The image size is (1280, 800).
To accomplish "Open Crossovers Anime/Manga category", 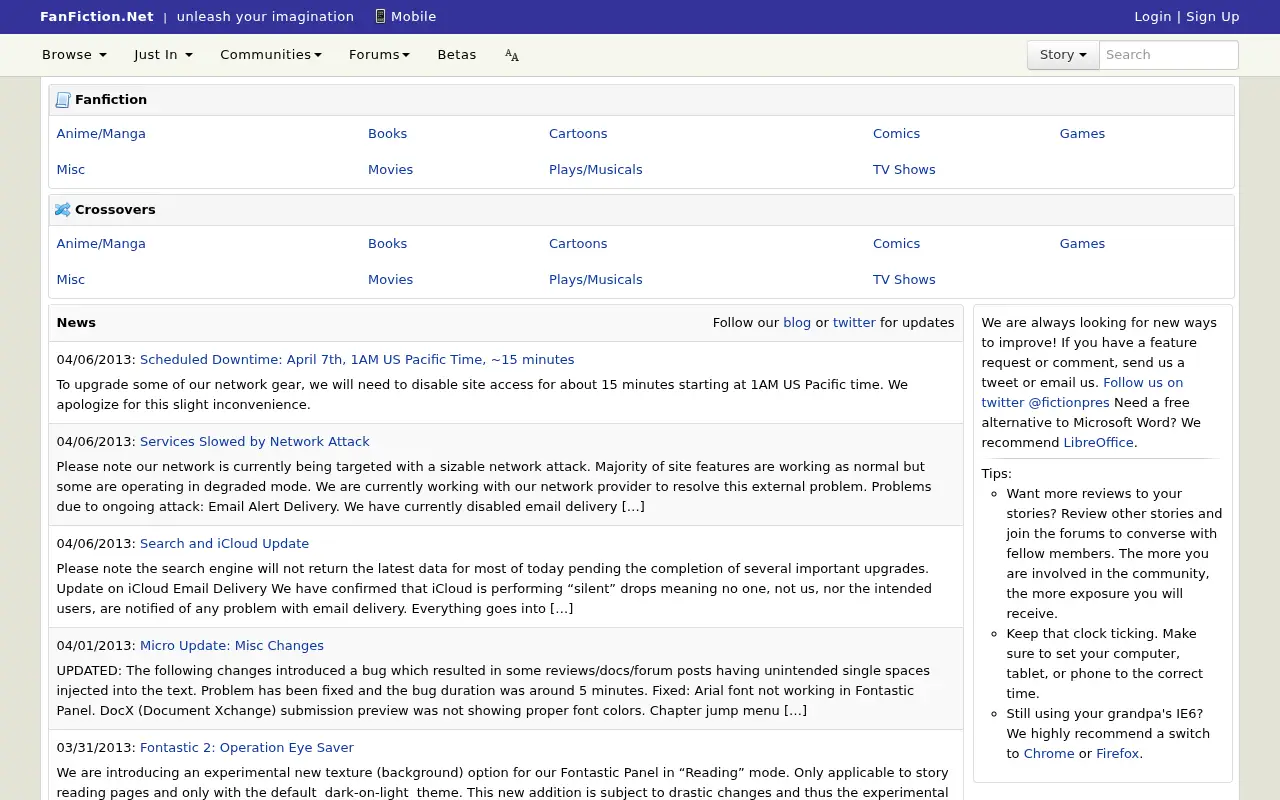I will click(101, 244).
